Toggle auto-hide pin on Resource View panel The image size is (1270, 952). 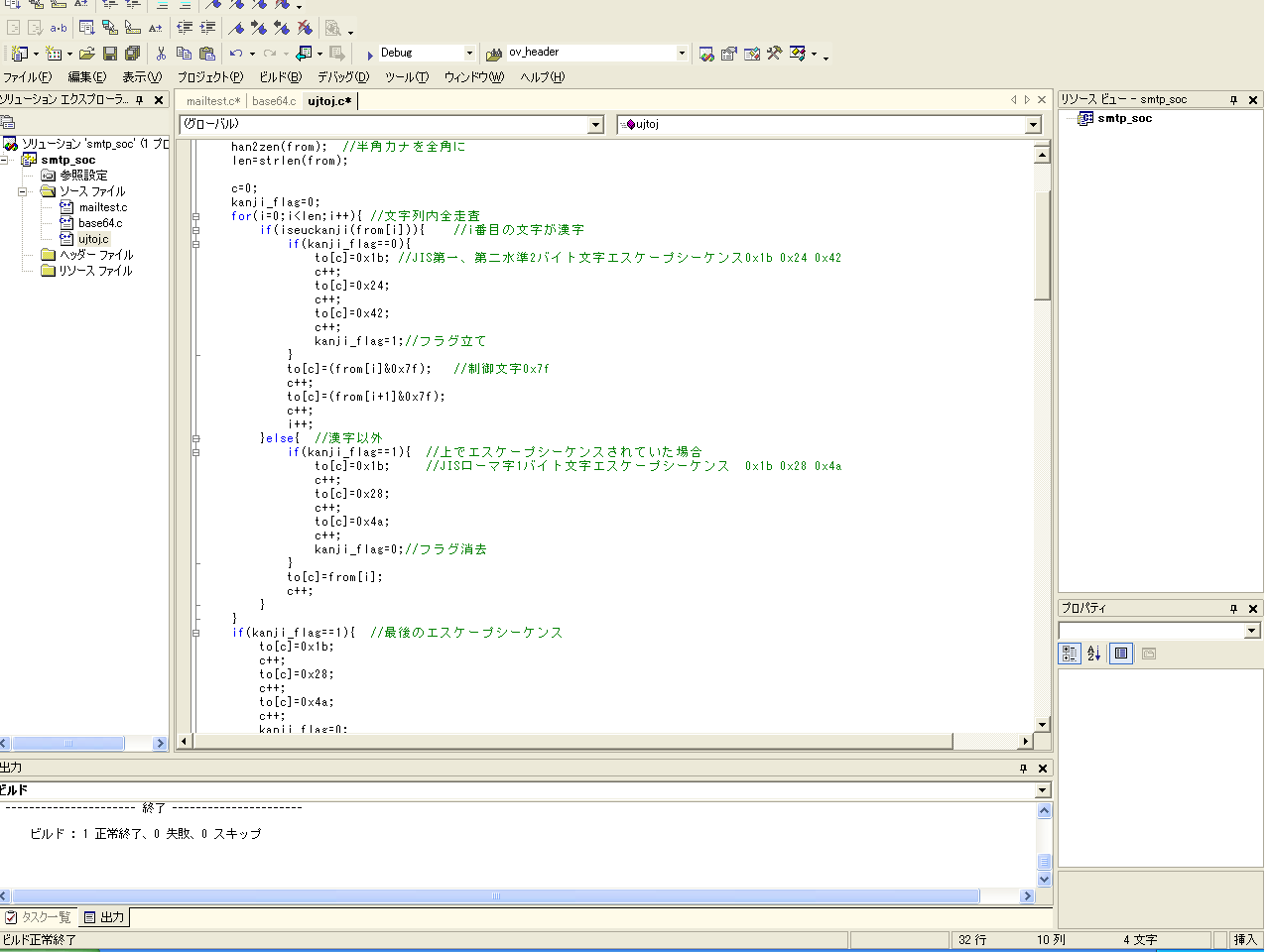point(1234,100)
